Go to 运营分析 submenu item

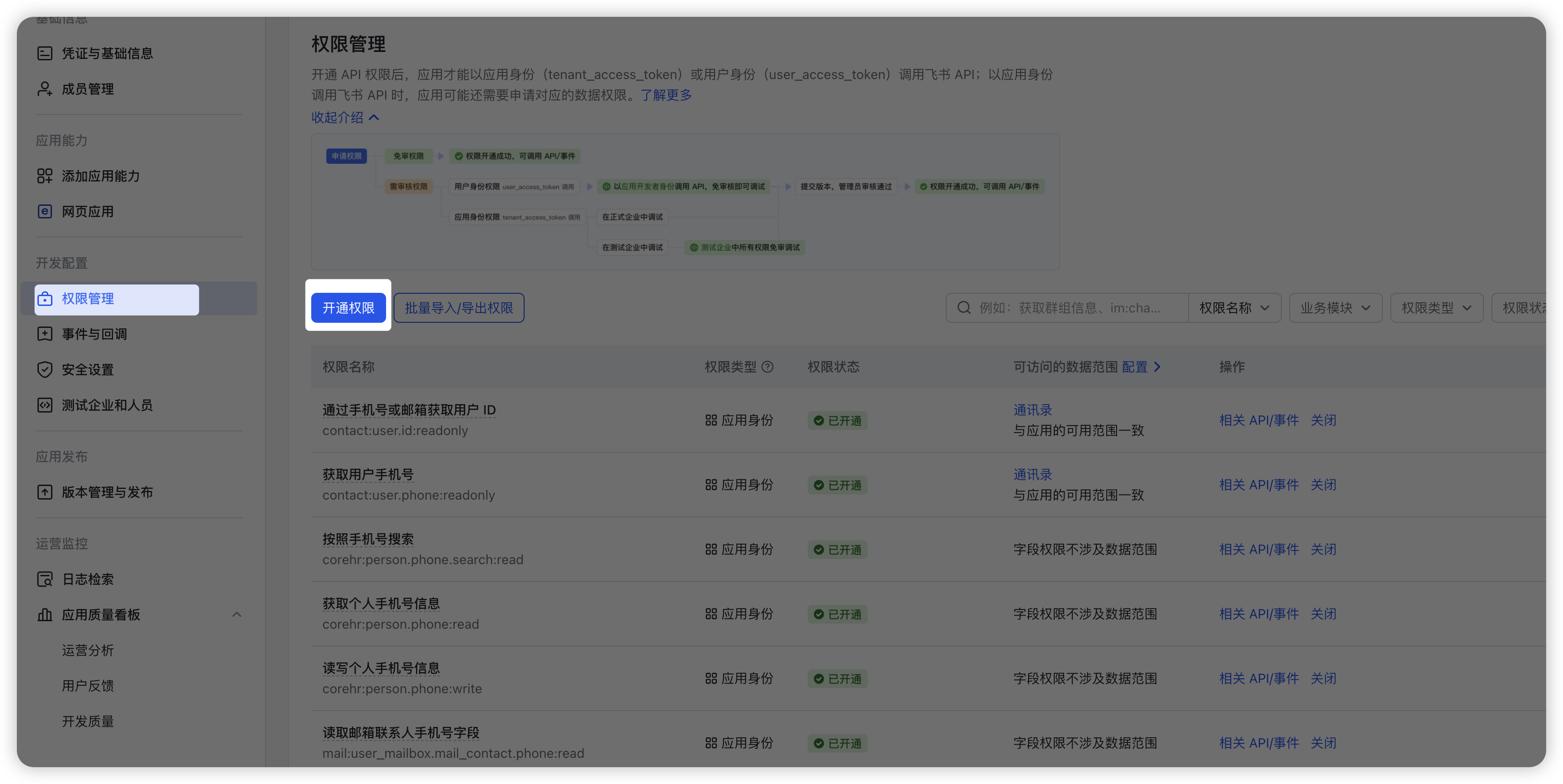pos(88,651)
